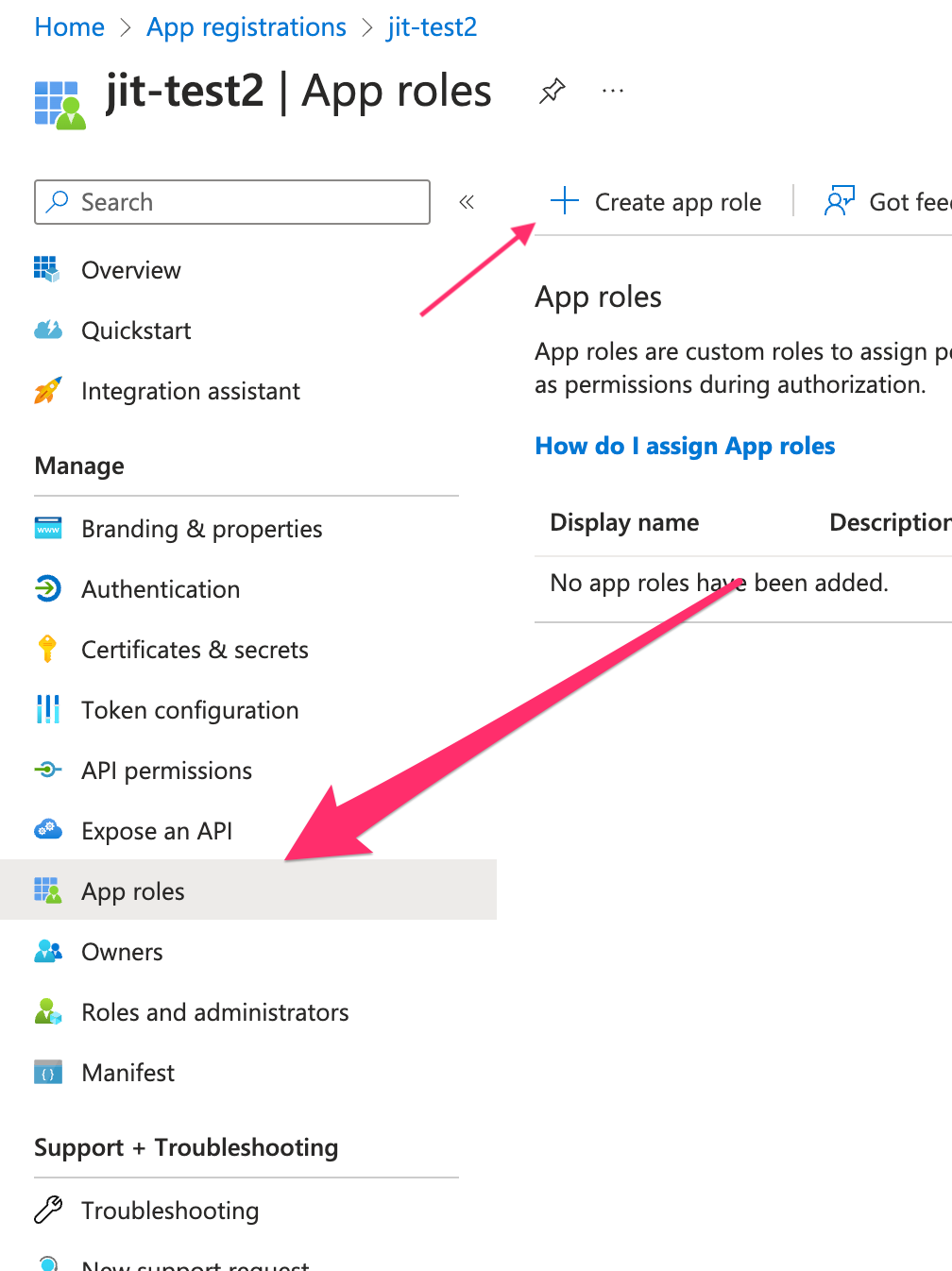This screenshot has height=1271, width=952.
Task: Open Overview in the sidebar
Action: click(131, 270)
